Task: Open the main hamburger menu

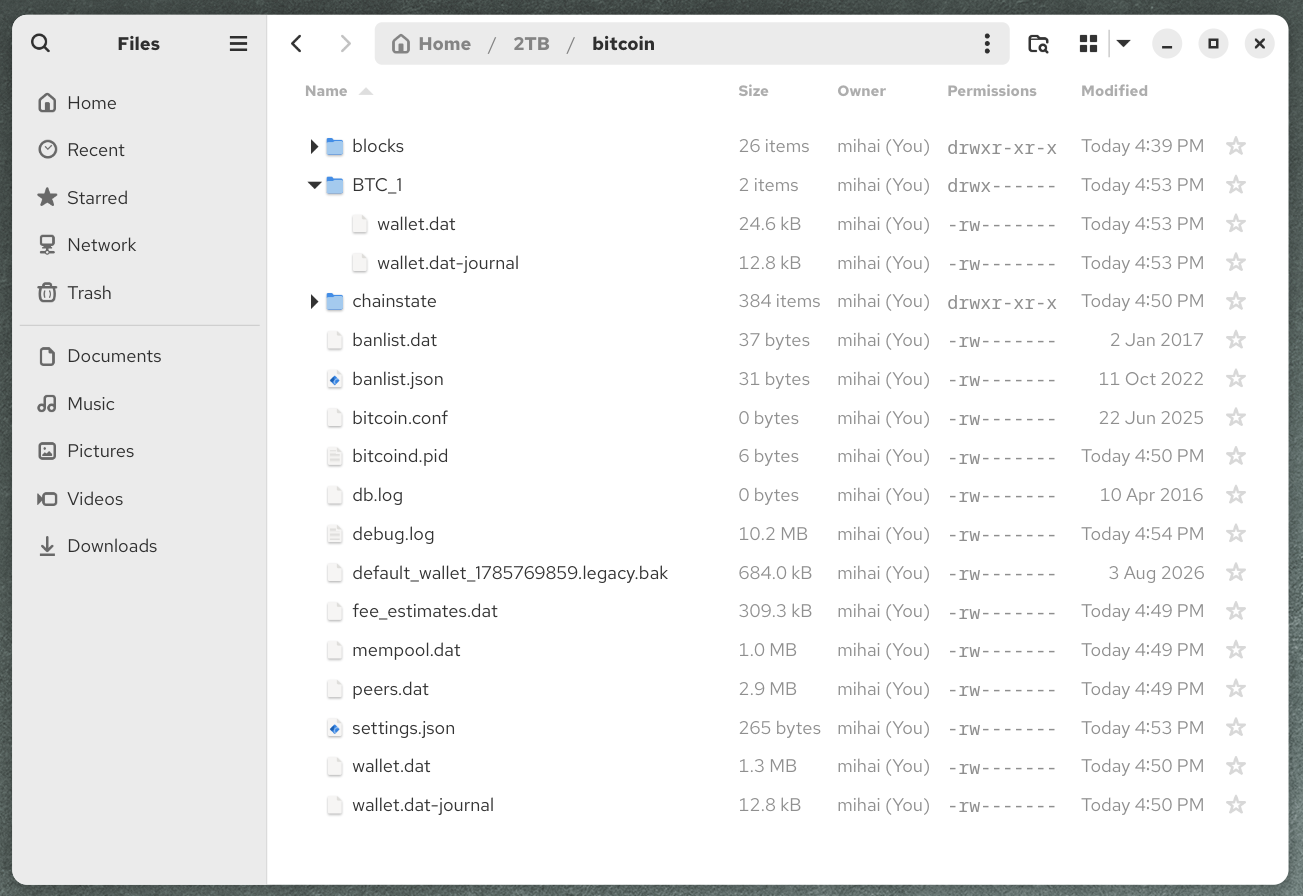Action: 238,44
